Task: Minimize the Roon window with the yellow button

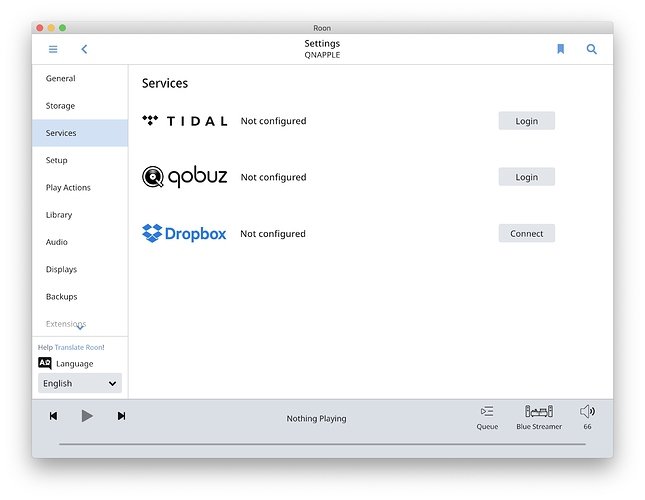Action: click(x=51, y=28)
